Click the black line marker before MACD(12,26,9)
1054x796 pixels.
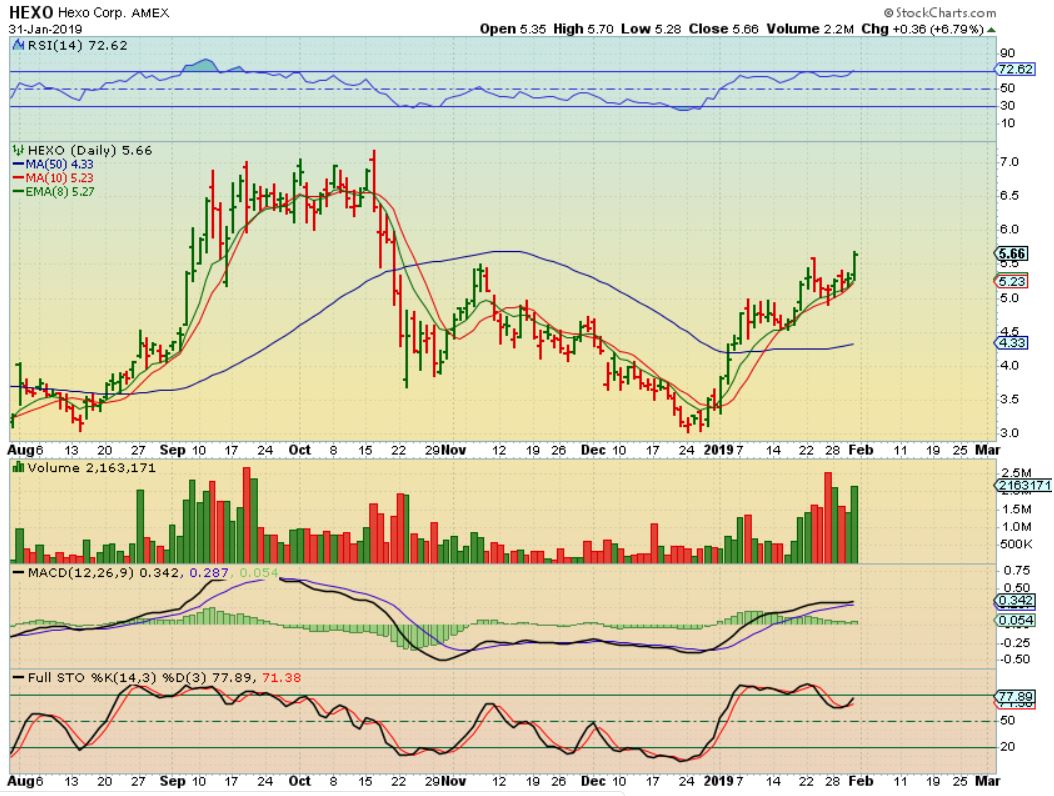18,573
